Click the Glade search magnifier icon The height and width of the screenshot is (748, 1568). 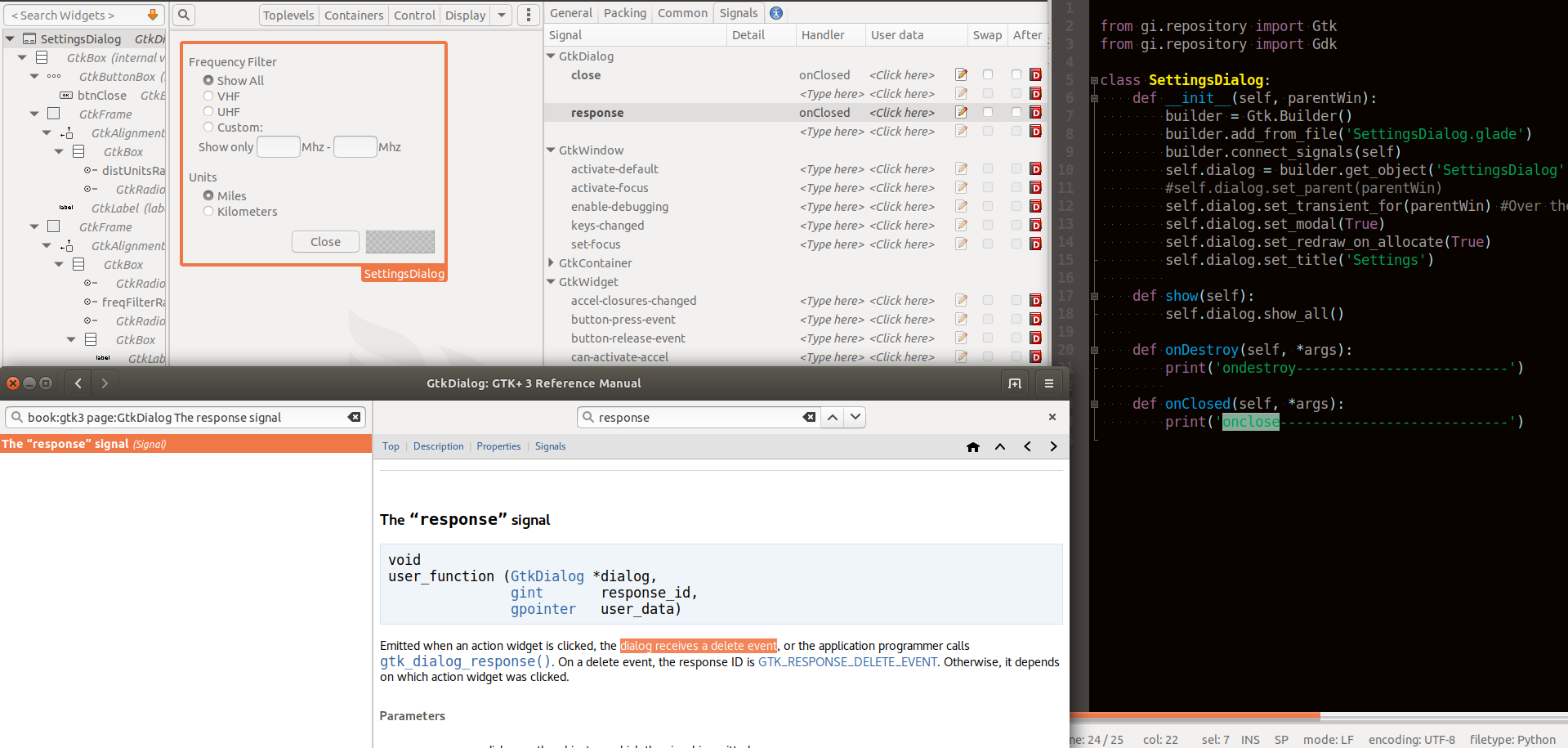click(184, 15)
